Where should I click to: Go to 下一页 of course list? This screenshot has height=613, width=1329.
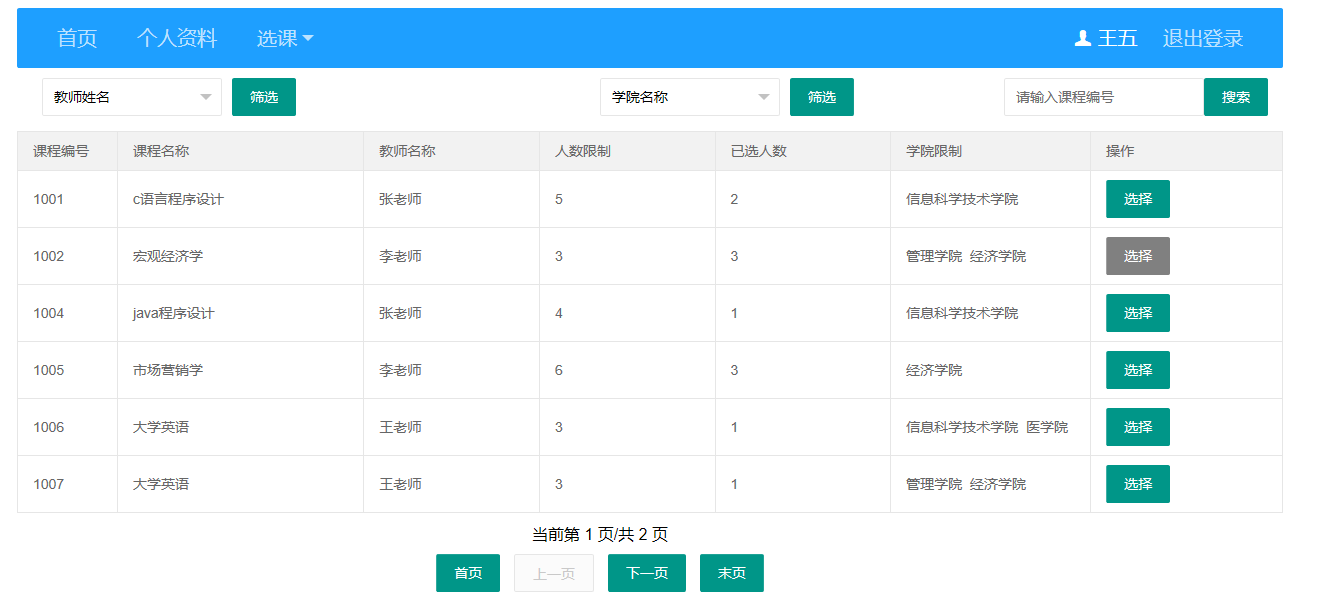[x=647, y=573]
